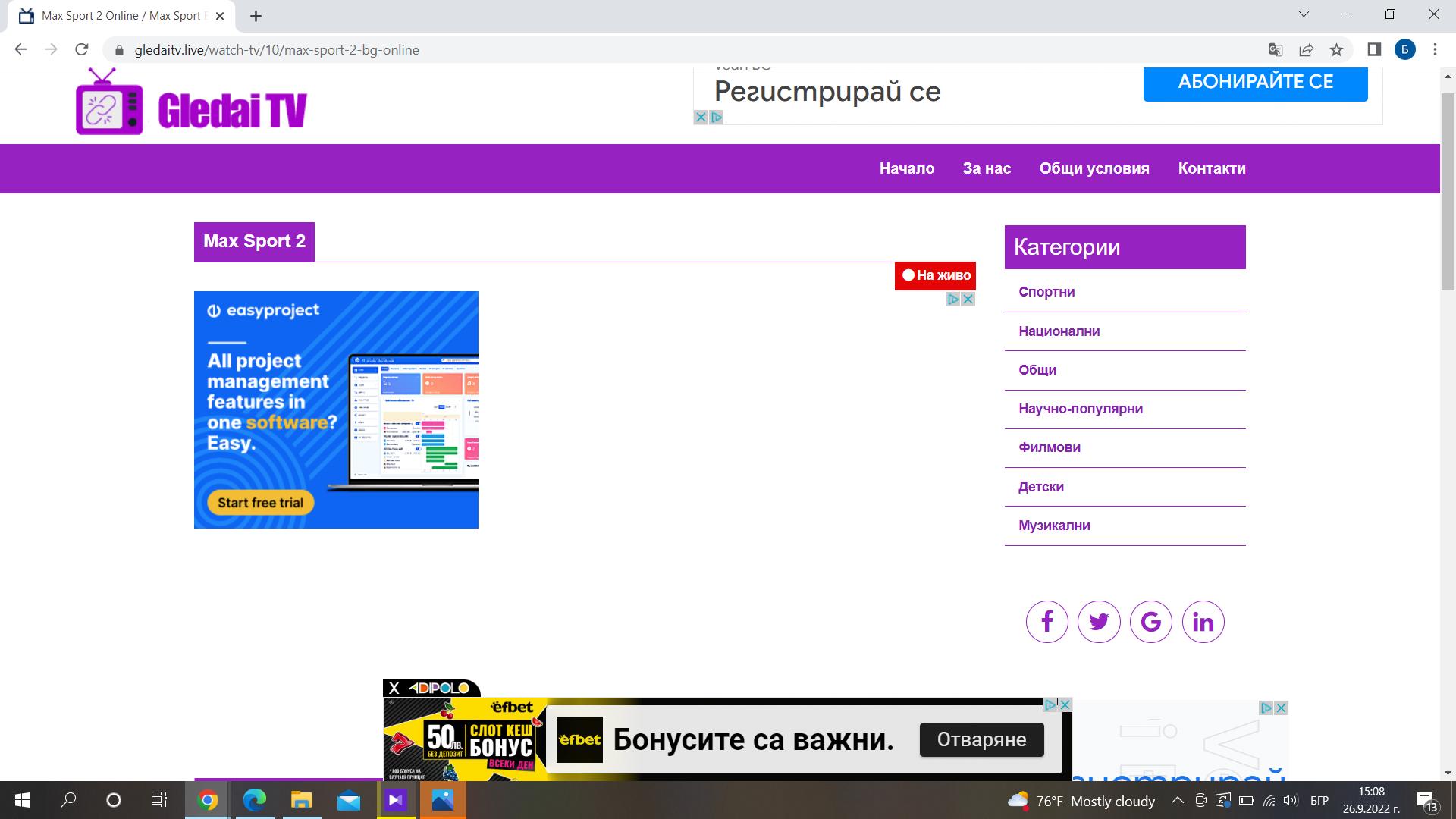Open Photos from the taskbar

coord(443,800)
